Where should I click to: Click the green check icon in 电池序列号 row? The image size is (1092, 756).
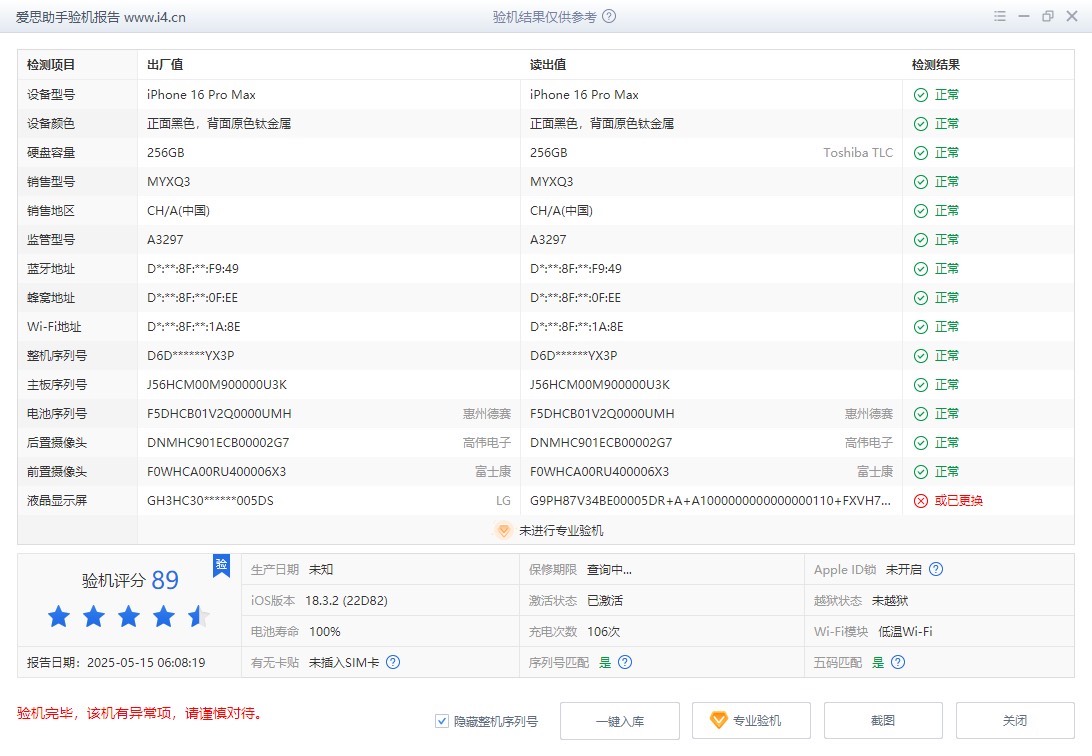(921, 414)
